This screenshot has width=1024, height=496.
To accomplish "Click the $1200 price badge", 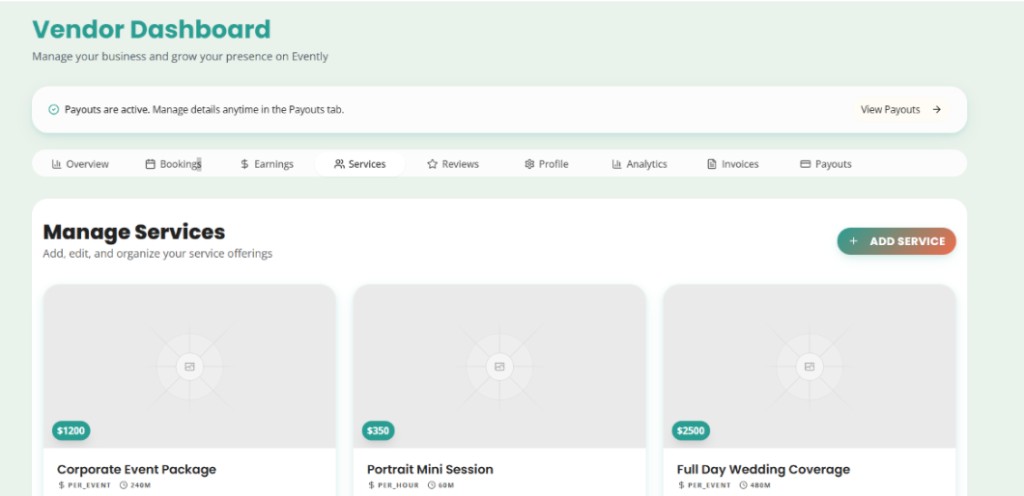I will pos(71,431).
